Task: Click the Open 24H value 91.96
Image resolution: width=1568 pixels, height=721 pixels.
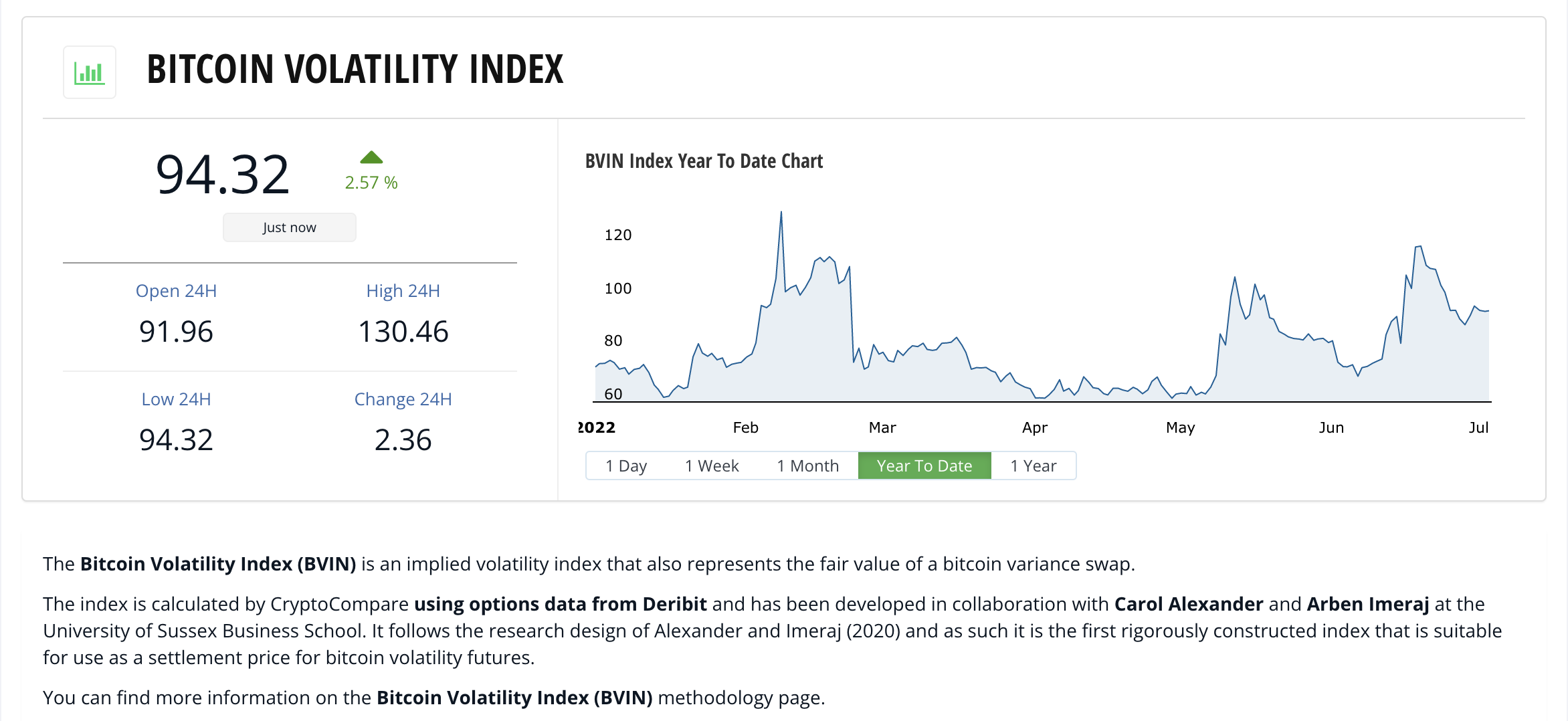Action: (176, 332)
